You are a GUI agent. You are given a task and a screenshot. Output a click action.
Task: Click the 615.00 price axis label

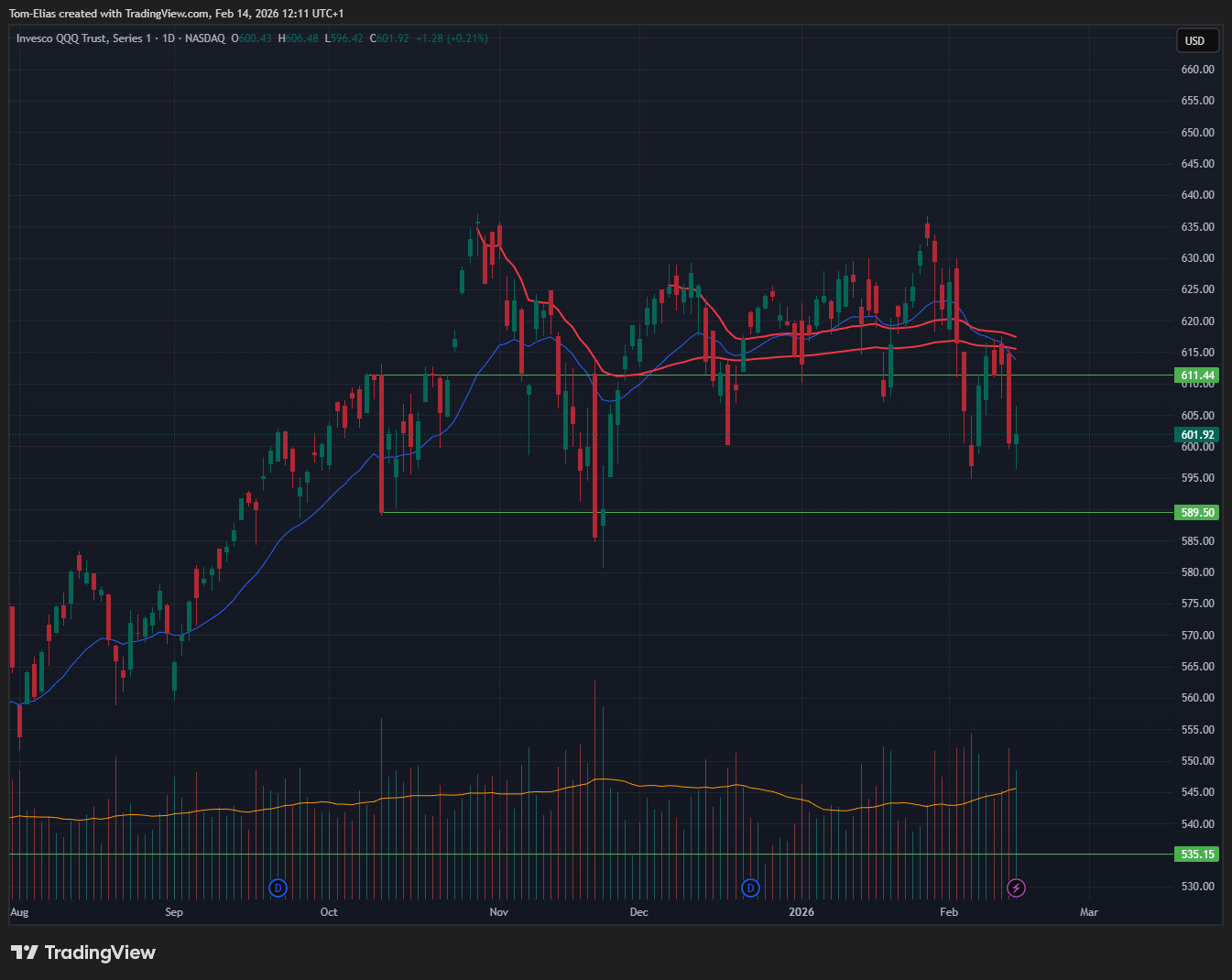pyautogui.click(x=1197, y=353)
